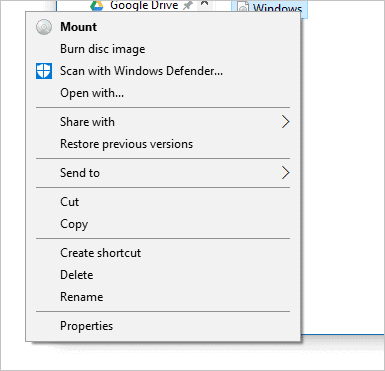Viewport: 385px width, 371px height.
Task: Select Scan with Windows Defender...
Action: pos(163,71)
